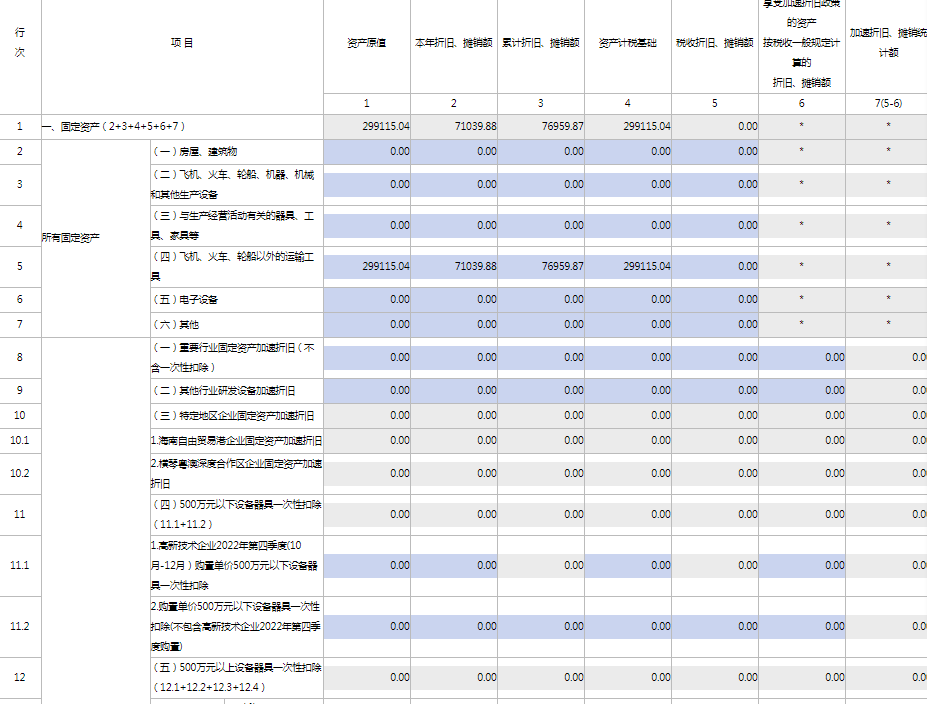Viewport: 927px width, 705px height.
Task: Click the 累计折旧、摊销额 column header
Action: coord(541,43)
